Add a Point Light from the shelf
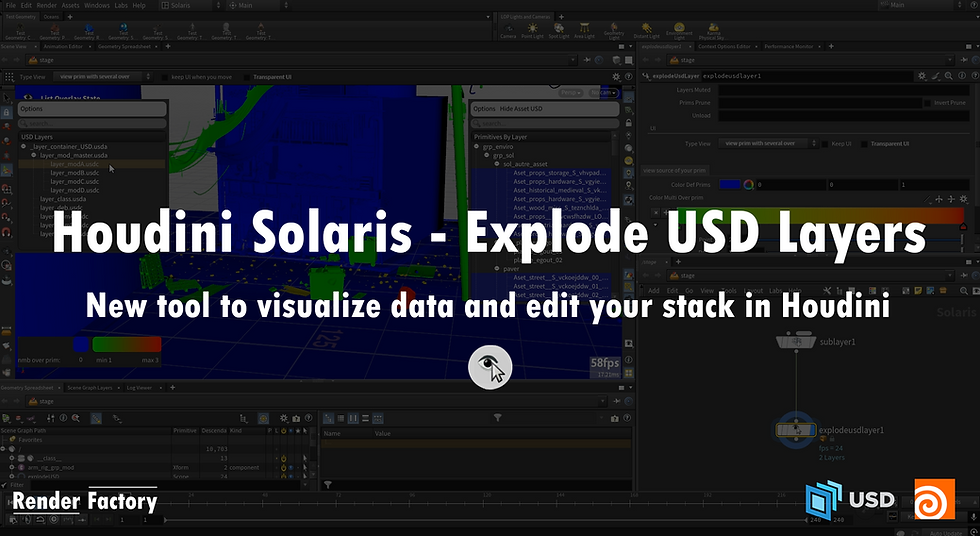 point(532,31)
